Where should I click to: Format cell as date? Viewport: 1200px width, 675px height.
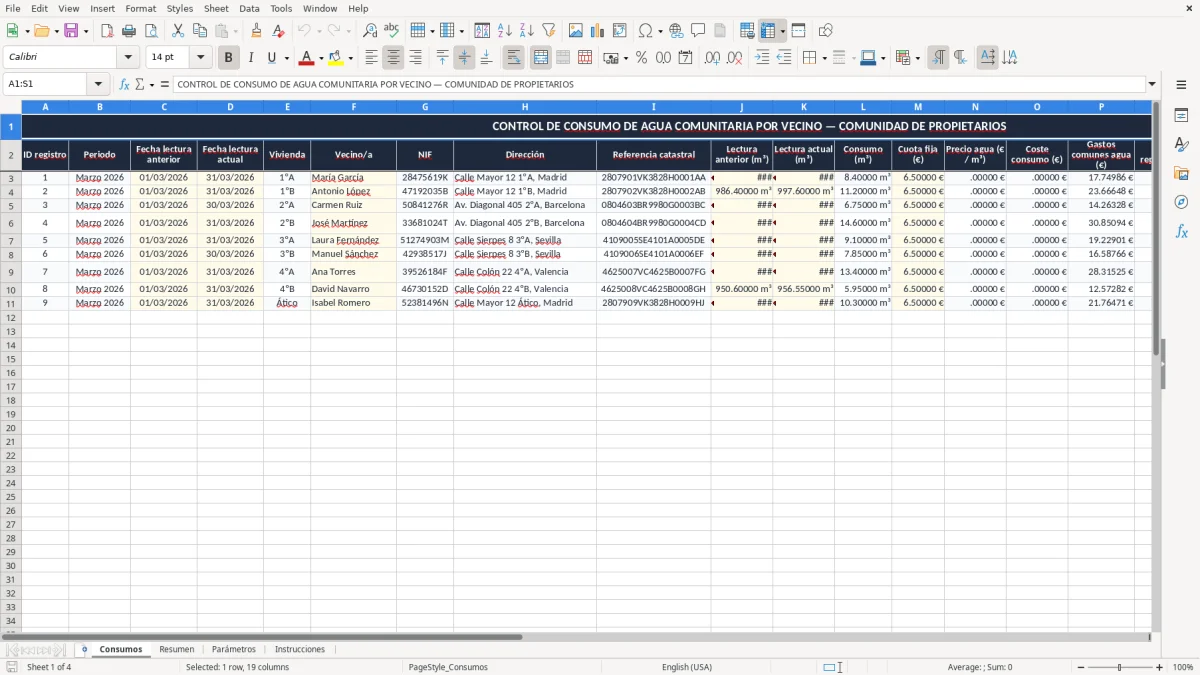click(x=685, y=58)
